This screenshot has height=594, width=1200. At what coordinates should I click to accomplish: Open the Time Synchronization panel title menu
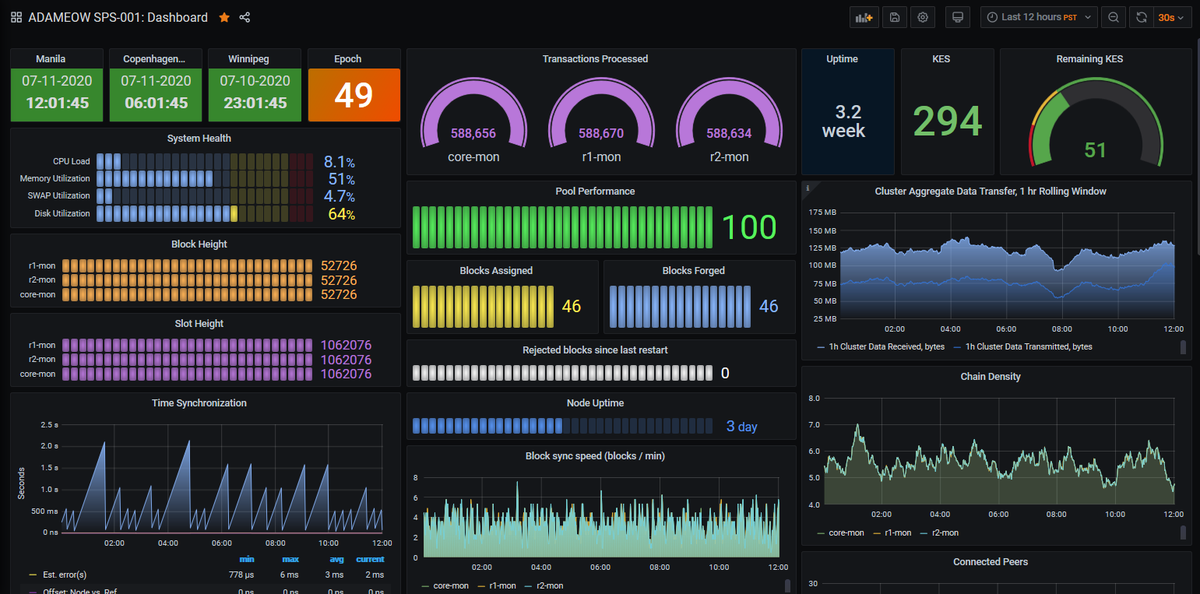[199, 403]
